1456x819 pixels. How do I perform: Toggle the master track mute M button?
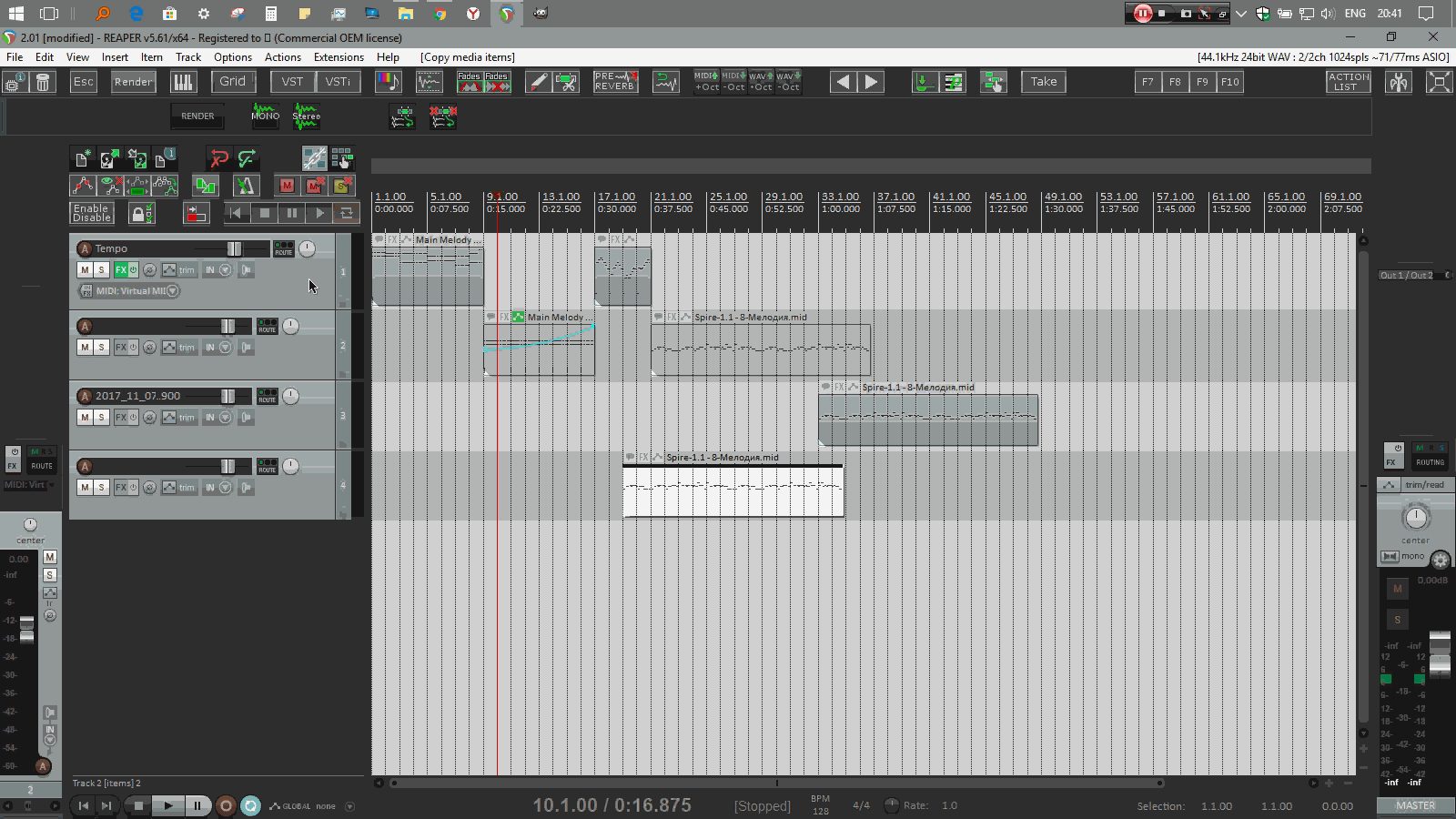1398,590
